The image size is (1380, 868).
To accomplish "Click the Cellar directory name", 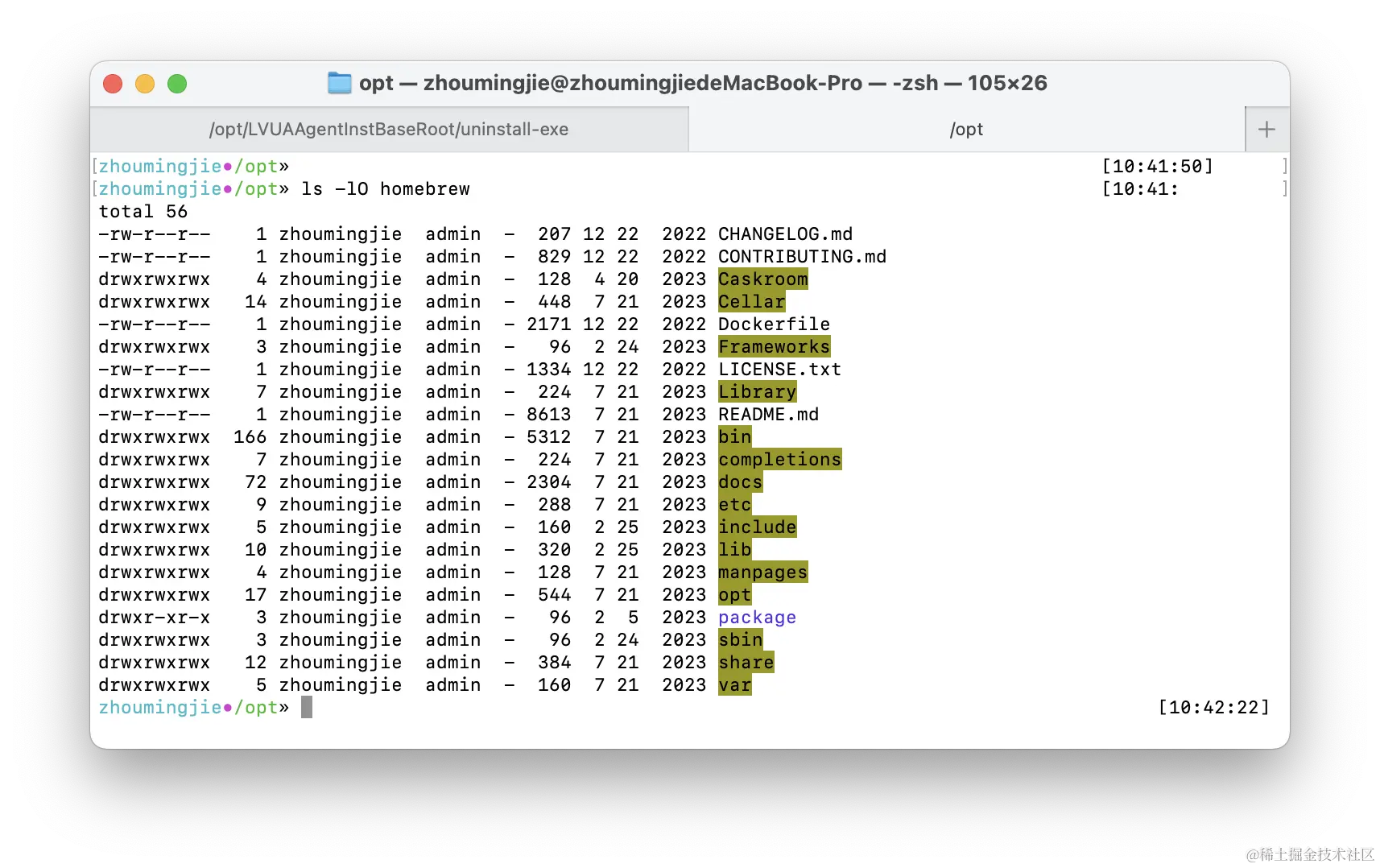I will pos(752,302).
